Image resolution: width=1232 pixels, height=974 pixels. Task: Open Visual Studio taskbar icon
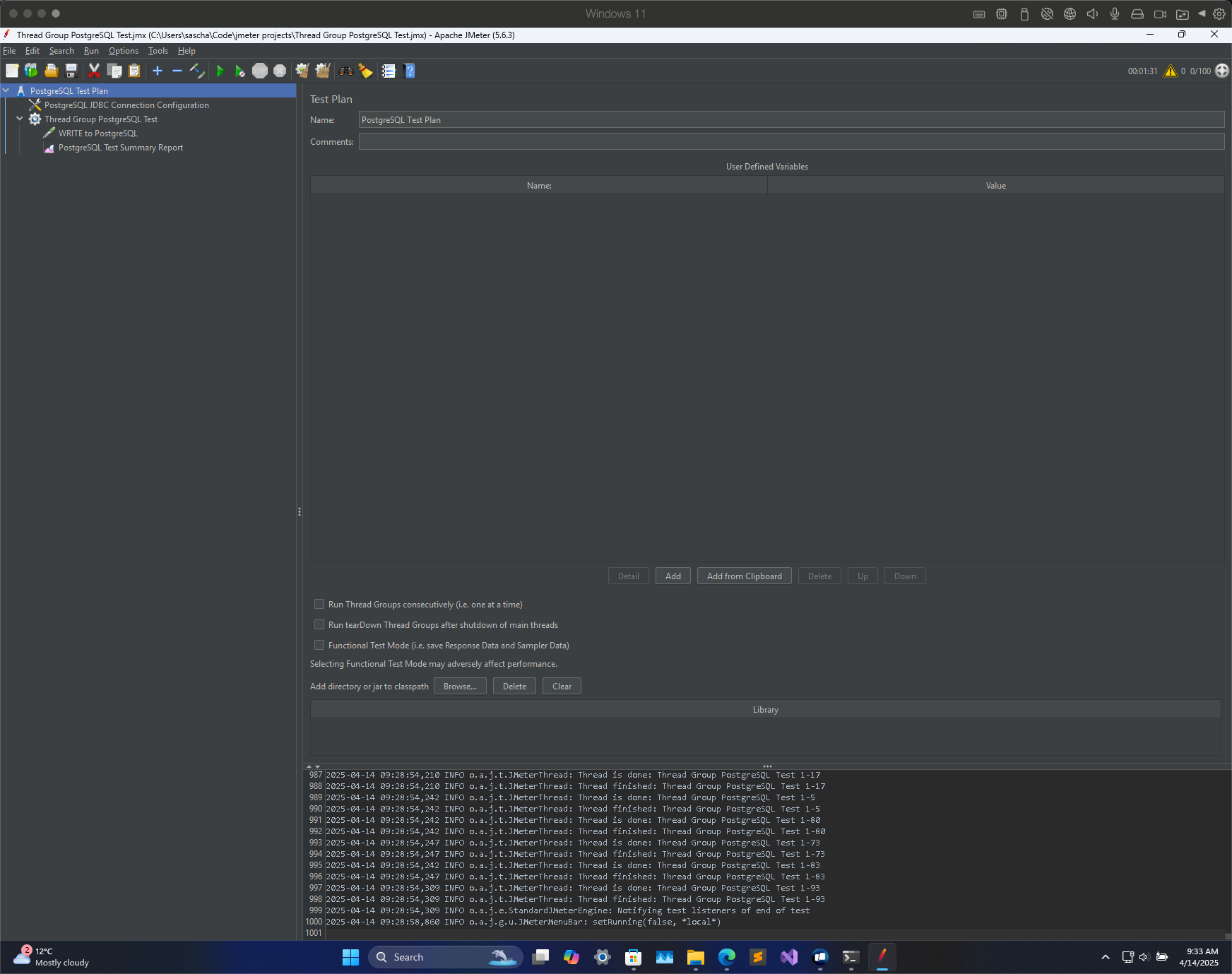click(x=789, y=957)
